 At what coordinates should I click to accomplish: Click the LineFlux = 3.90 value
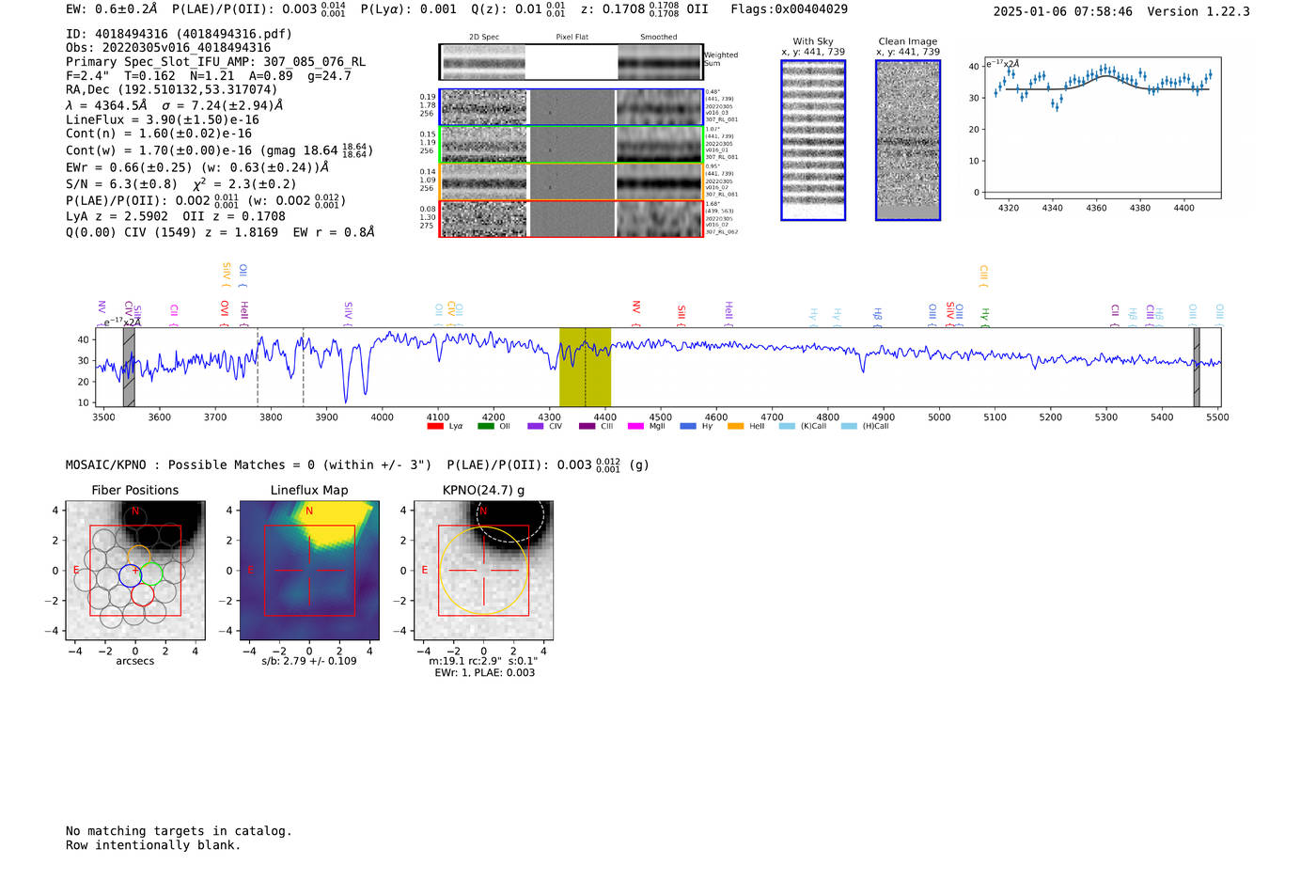163,119
